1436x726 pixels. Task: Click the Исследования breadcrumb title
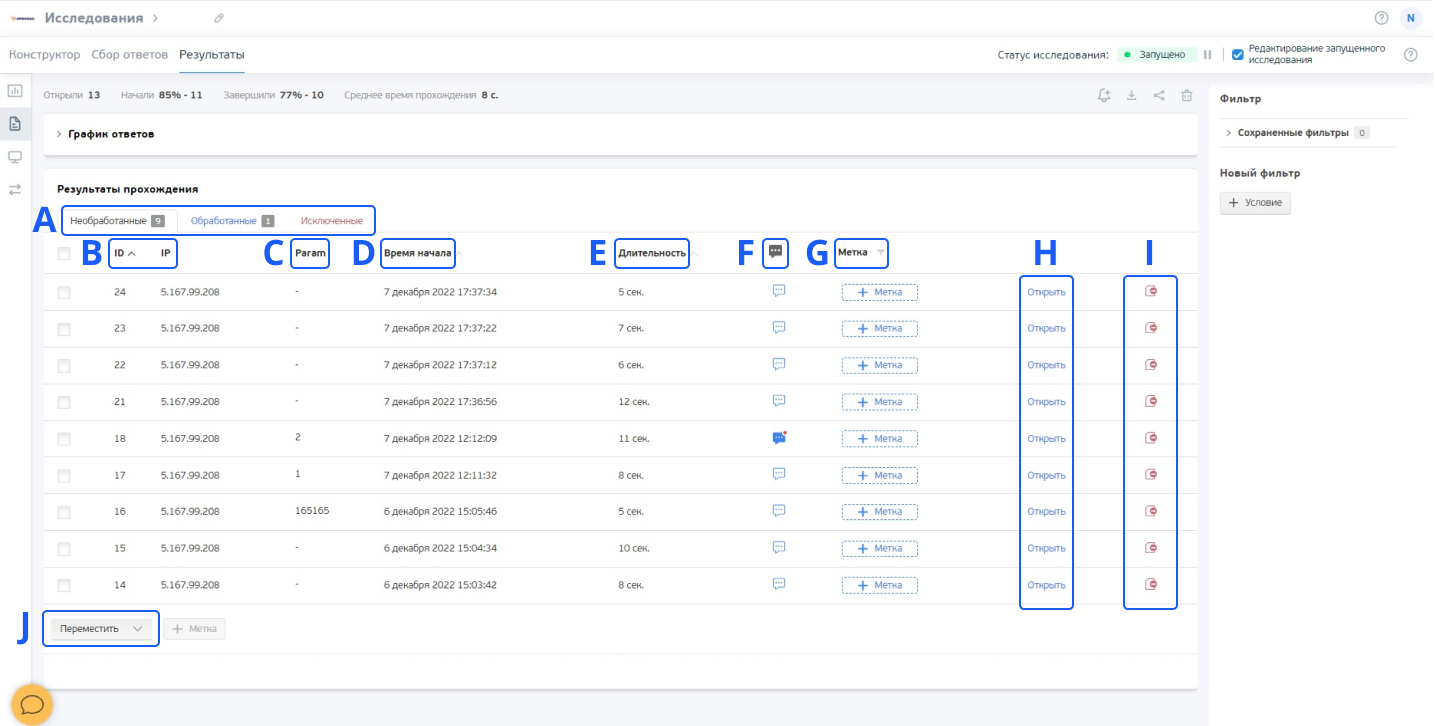coord(93,18)
